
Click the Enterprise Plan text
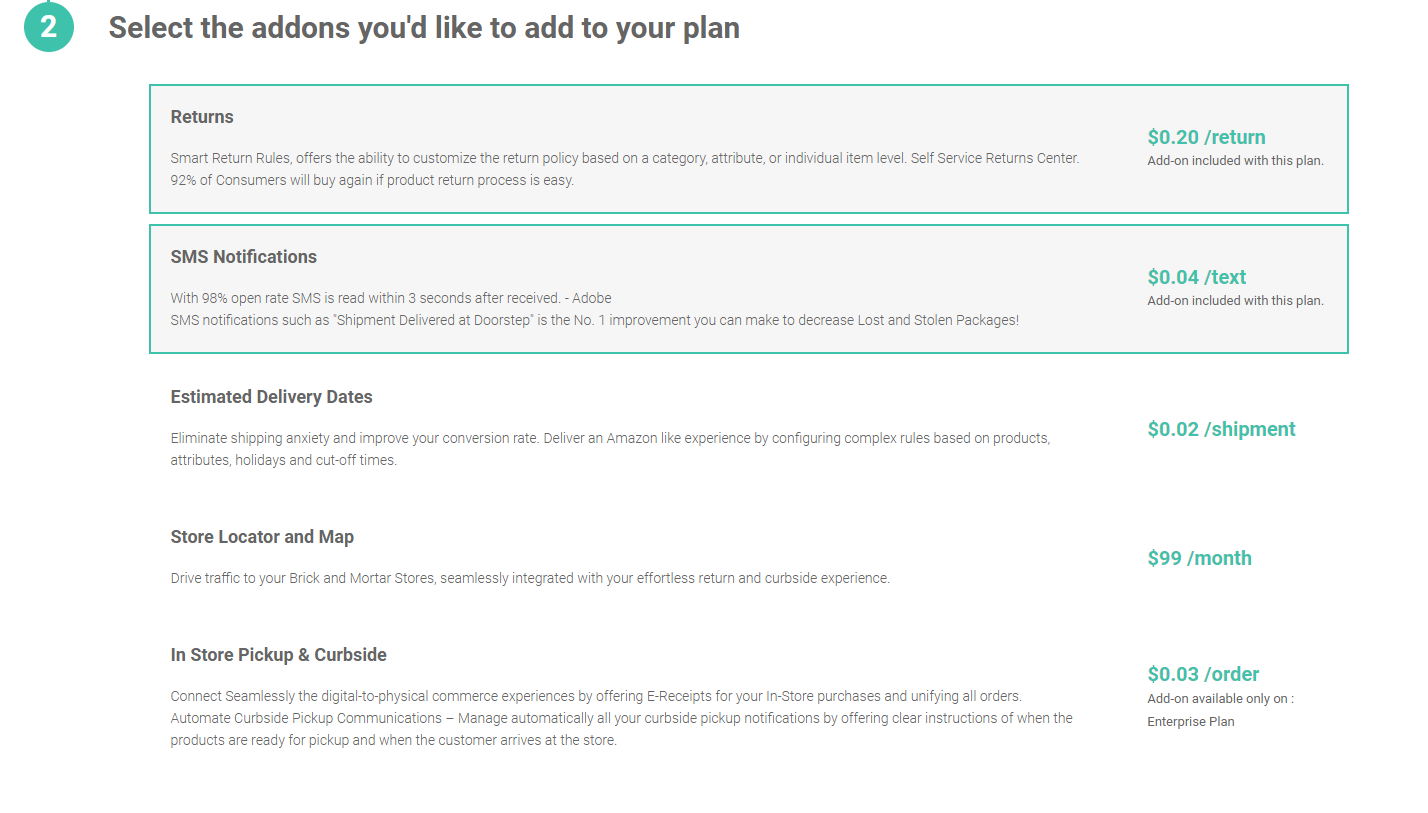click(1190, 721)
